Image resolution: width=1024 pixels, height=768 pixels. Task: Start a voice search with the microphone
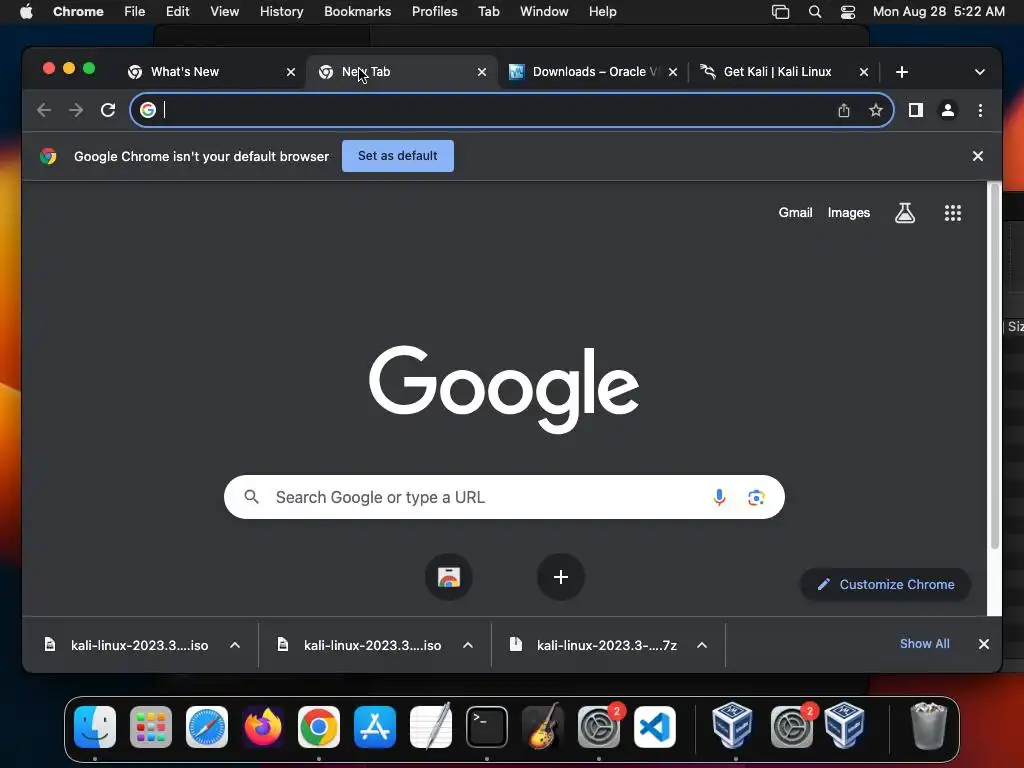click(x=719, y=498)
